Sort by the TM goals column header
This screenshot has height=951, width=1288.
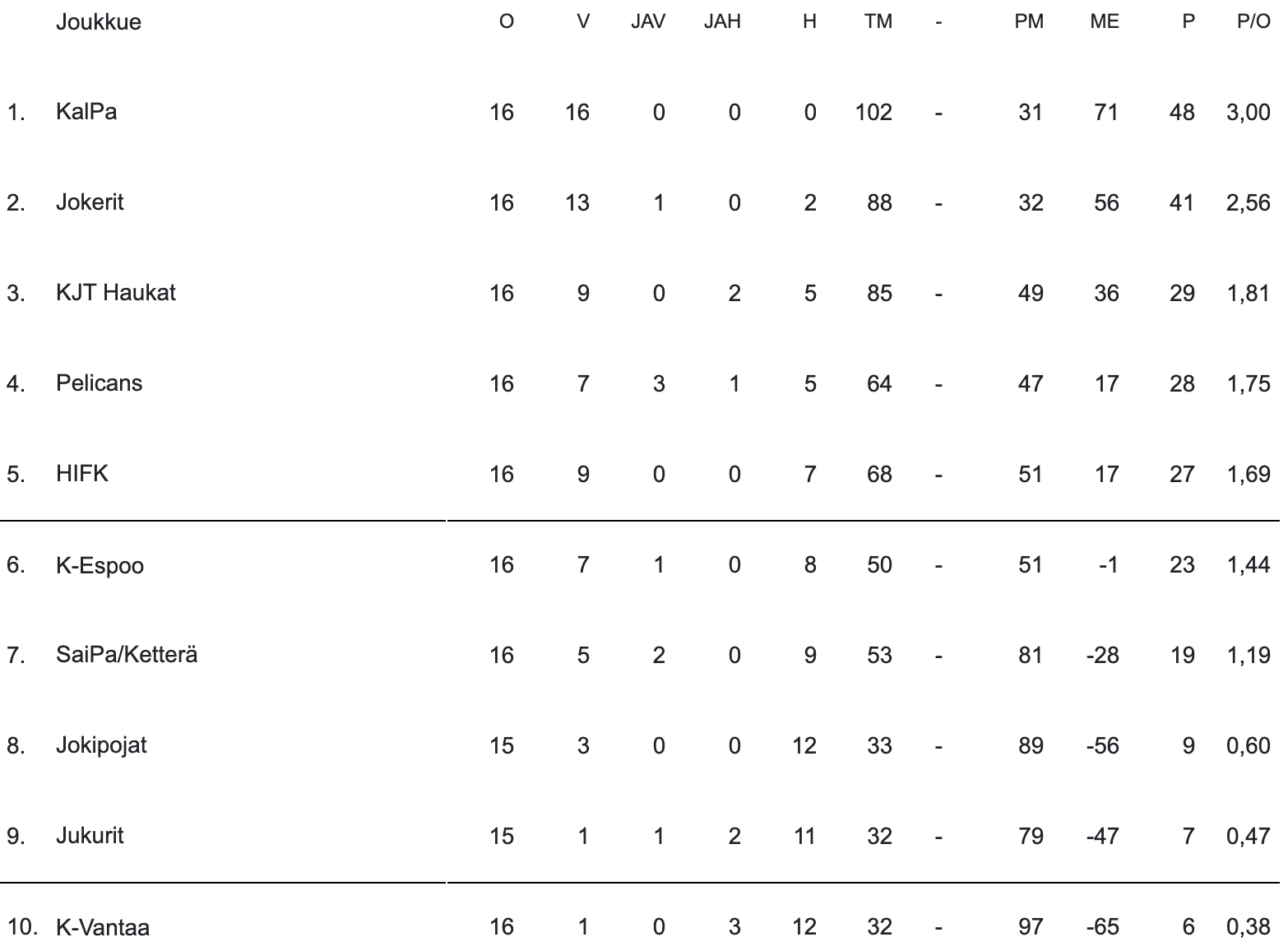coord(878,22)
